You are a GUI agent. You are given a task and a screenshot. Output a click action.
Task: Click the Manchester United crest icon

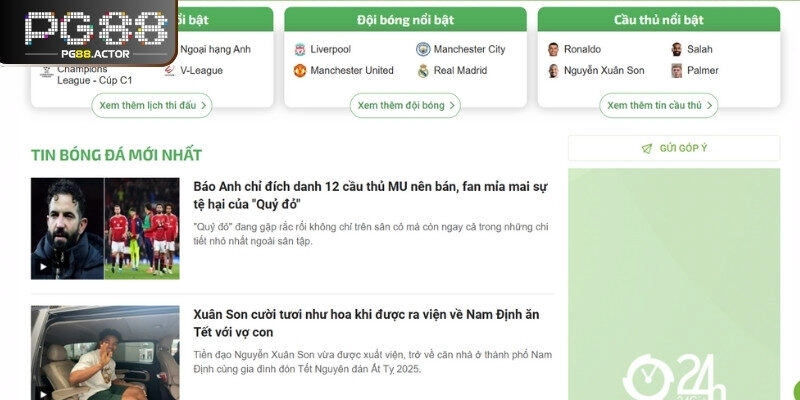tap(299, 71)
